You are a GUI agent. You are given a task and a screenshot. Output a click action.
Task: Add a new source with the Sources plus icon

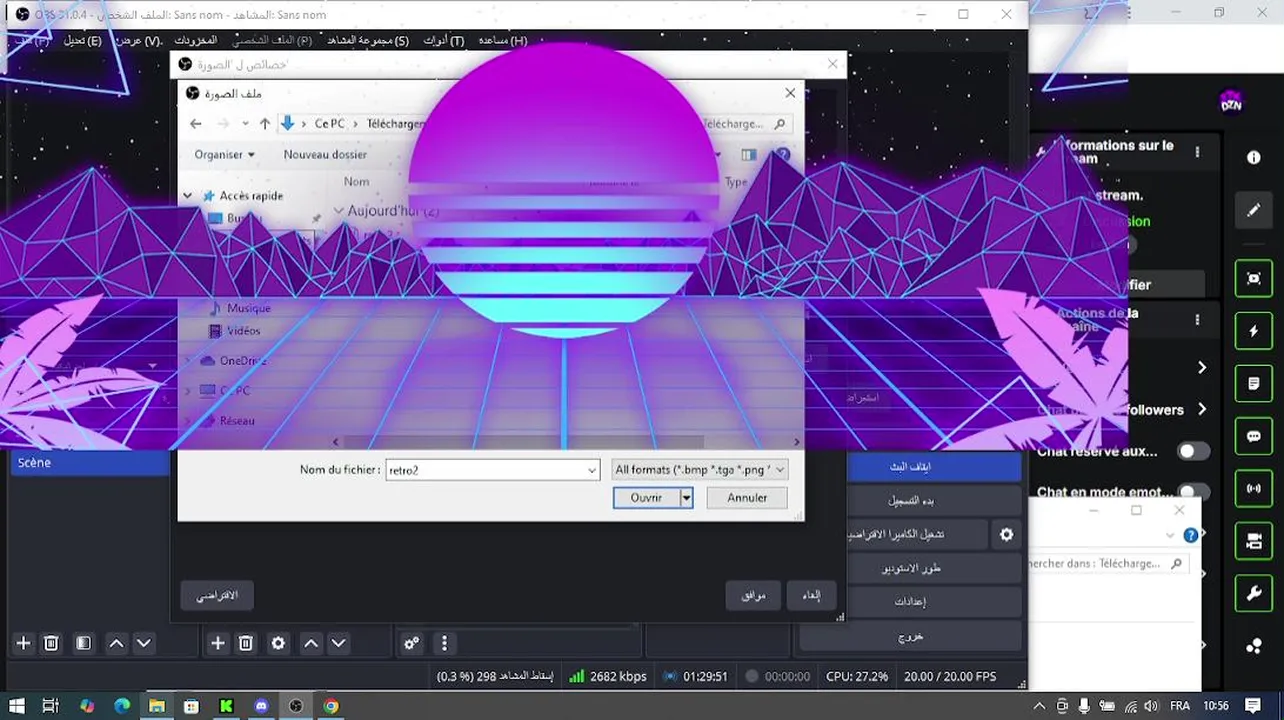tap(217, 643)
